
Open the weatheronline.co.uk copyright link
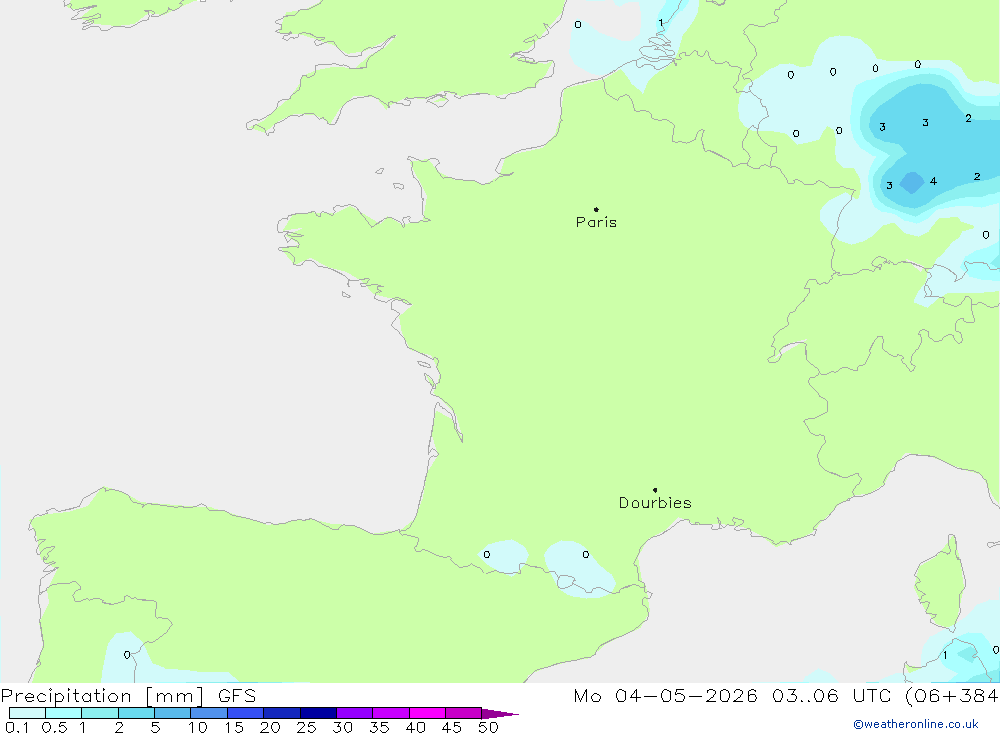point(916,724)
